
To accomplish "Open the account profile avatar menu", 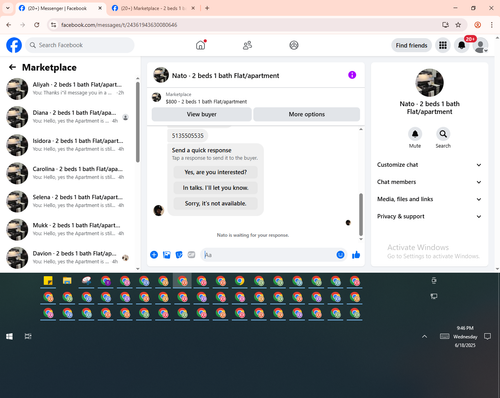I will (480, 46).
